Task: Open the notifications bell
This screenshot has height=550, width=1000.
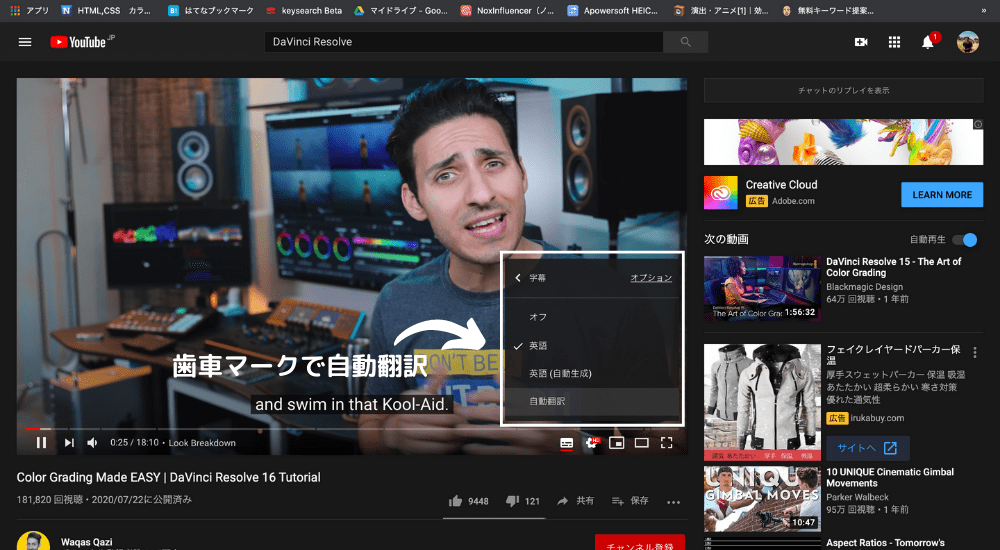Action: (x=928, y=42)
